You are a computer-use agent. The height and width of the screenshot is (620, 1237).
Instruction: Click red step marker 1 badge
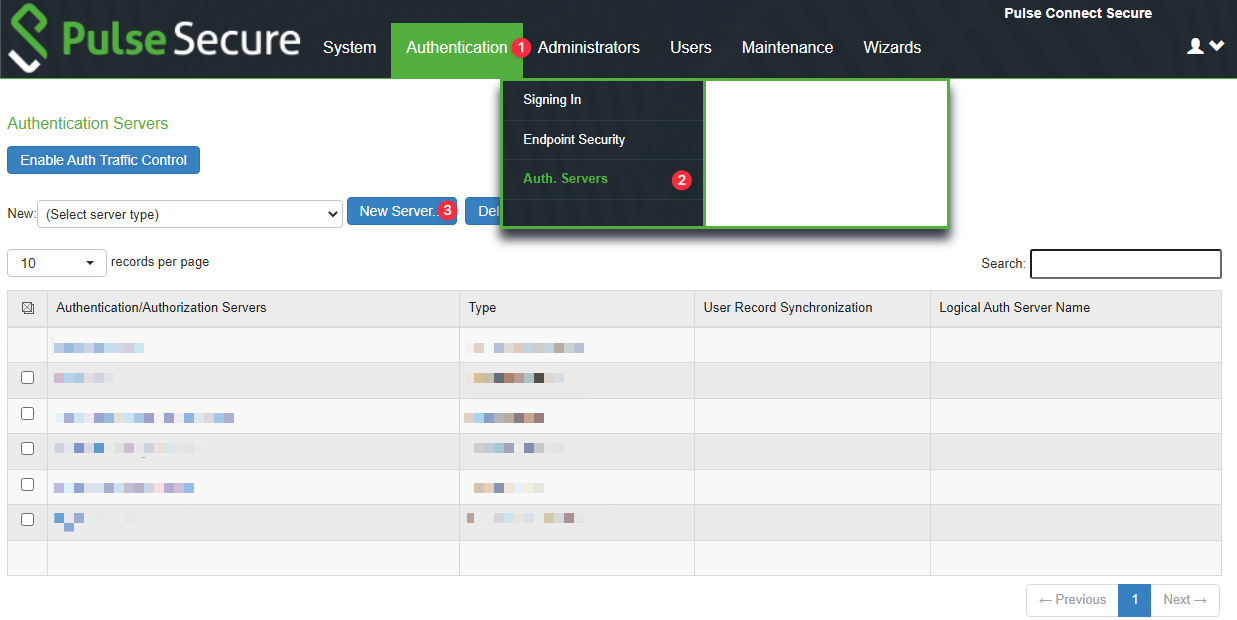(x=520, y=47)
